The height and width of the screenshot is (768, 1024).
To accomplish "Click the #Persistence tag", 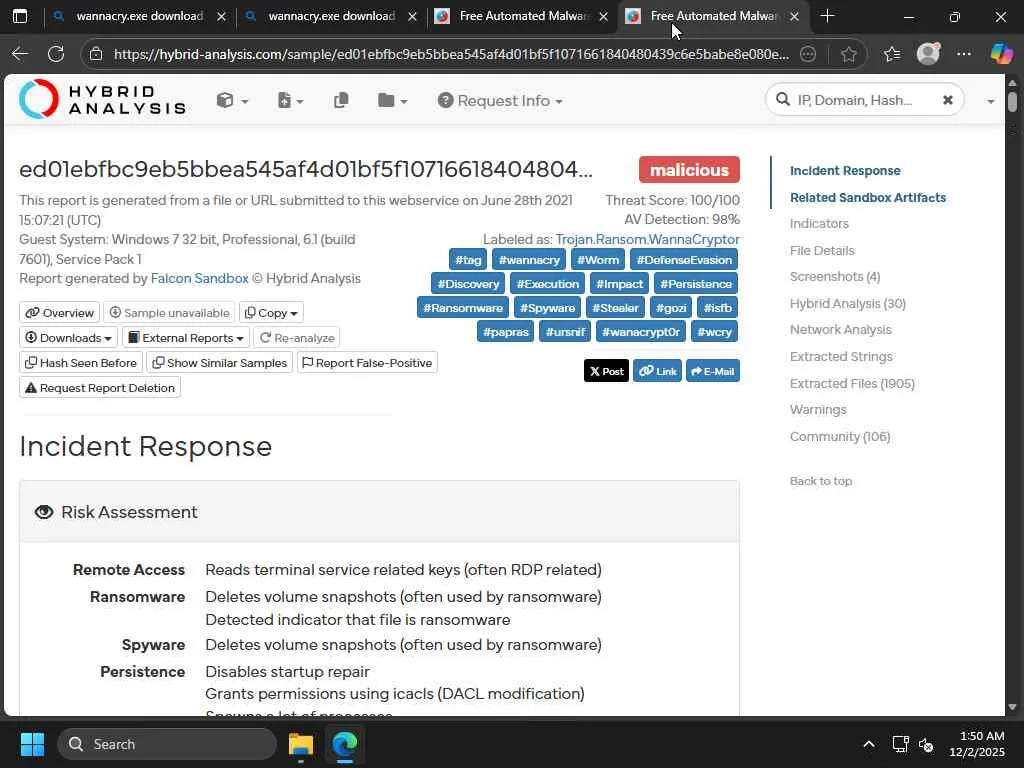I will click(x=696, y=284).
